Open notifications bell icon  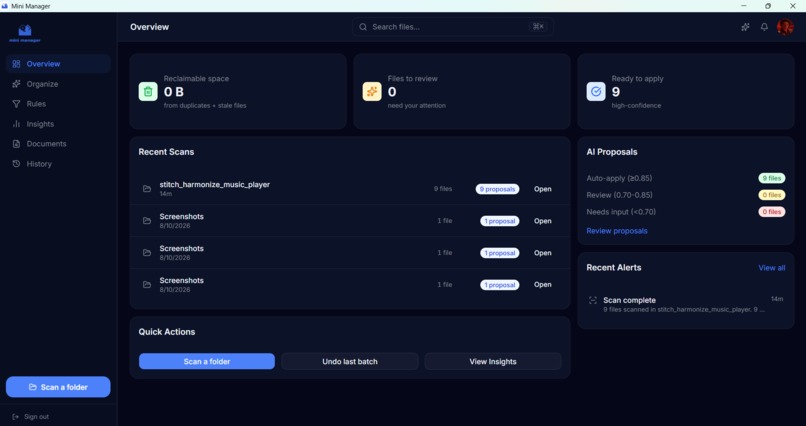click(x=764, y=27)
